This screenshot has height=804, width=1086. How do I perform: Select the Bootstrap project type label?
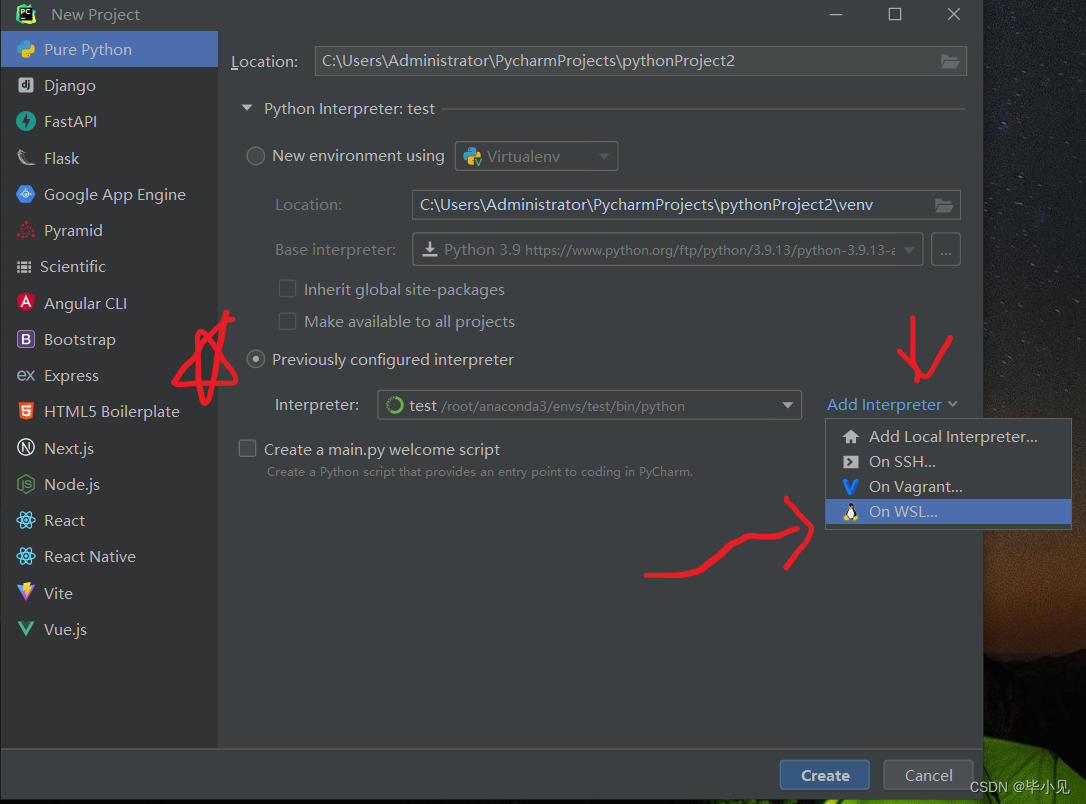pyautogui.click(x=80, y=339)
